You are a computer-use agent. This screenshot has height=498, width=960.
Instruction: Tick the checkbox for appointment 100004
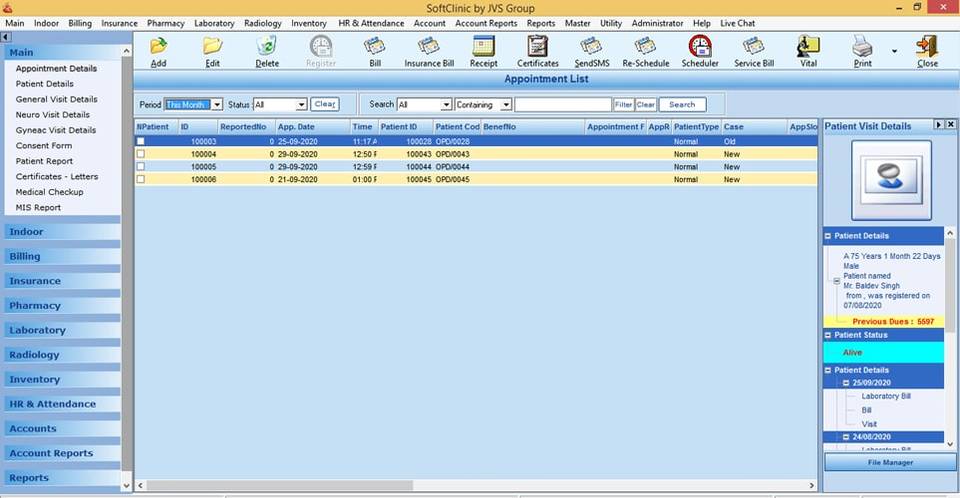[141, 154]
